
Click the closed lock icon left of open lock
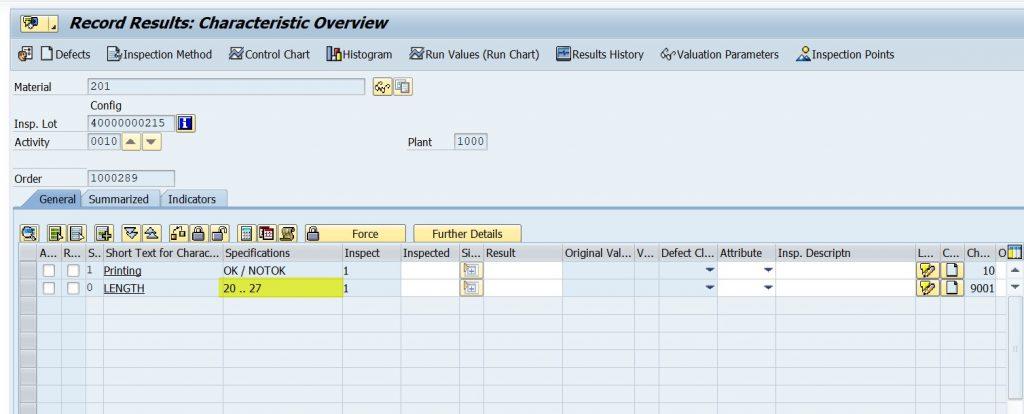[x=199, y=233]
